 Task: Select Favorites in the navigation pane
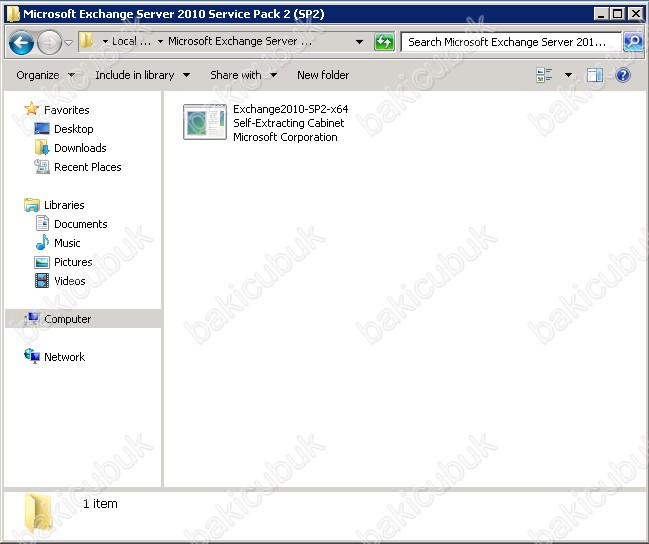click(x=67, y=110)
